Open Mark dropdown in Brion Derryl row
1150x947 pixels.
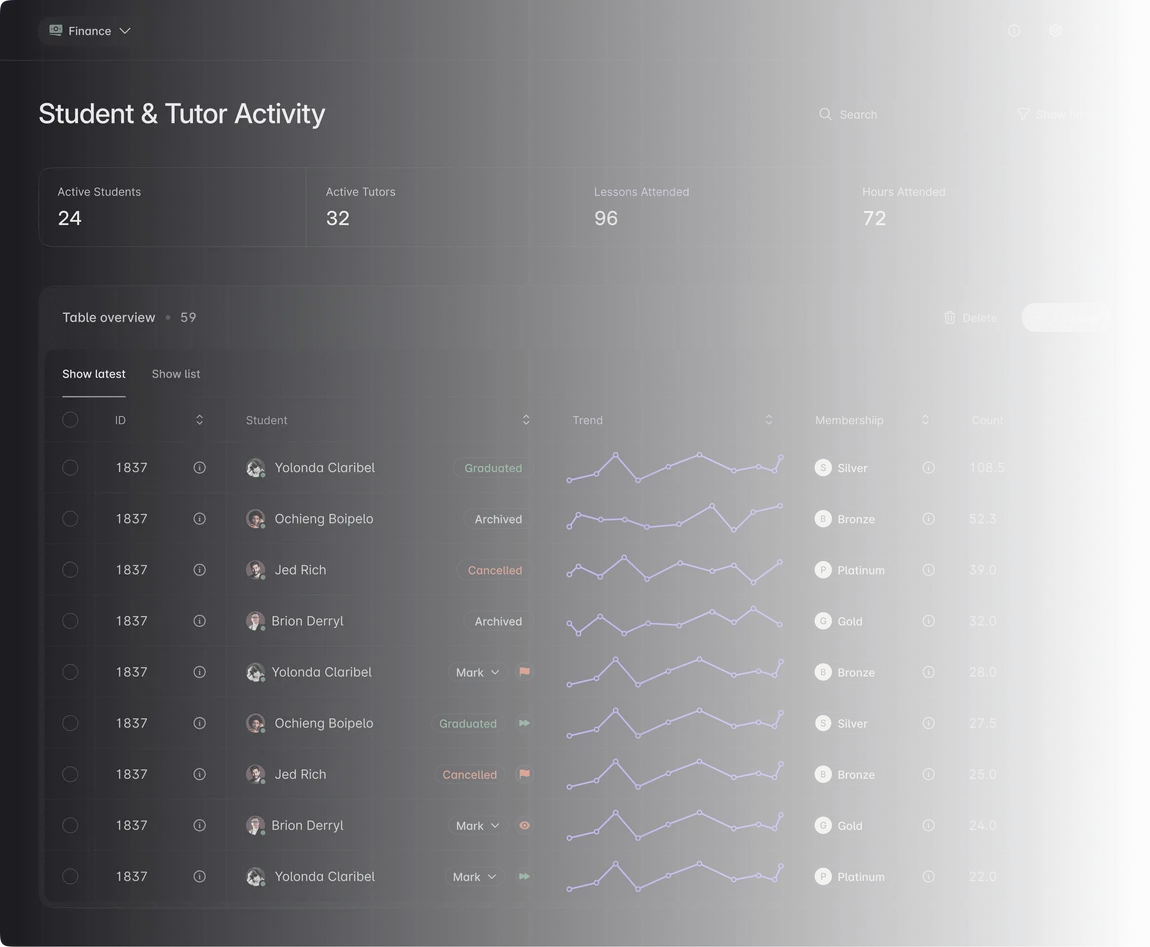pos(477,825)
